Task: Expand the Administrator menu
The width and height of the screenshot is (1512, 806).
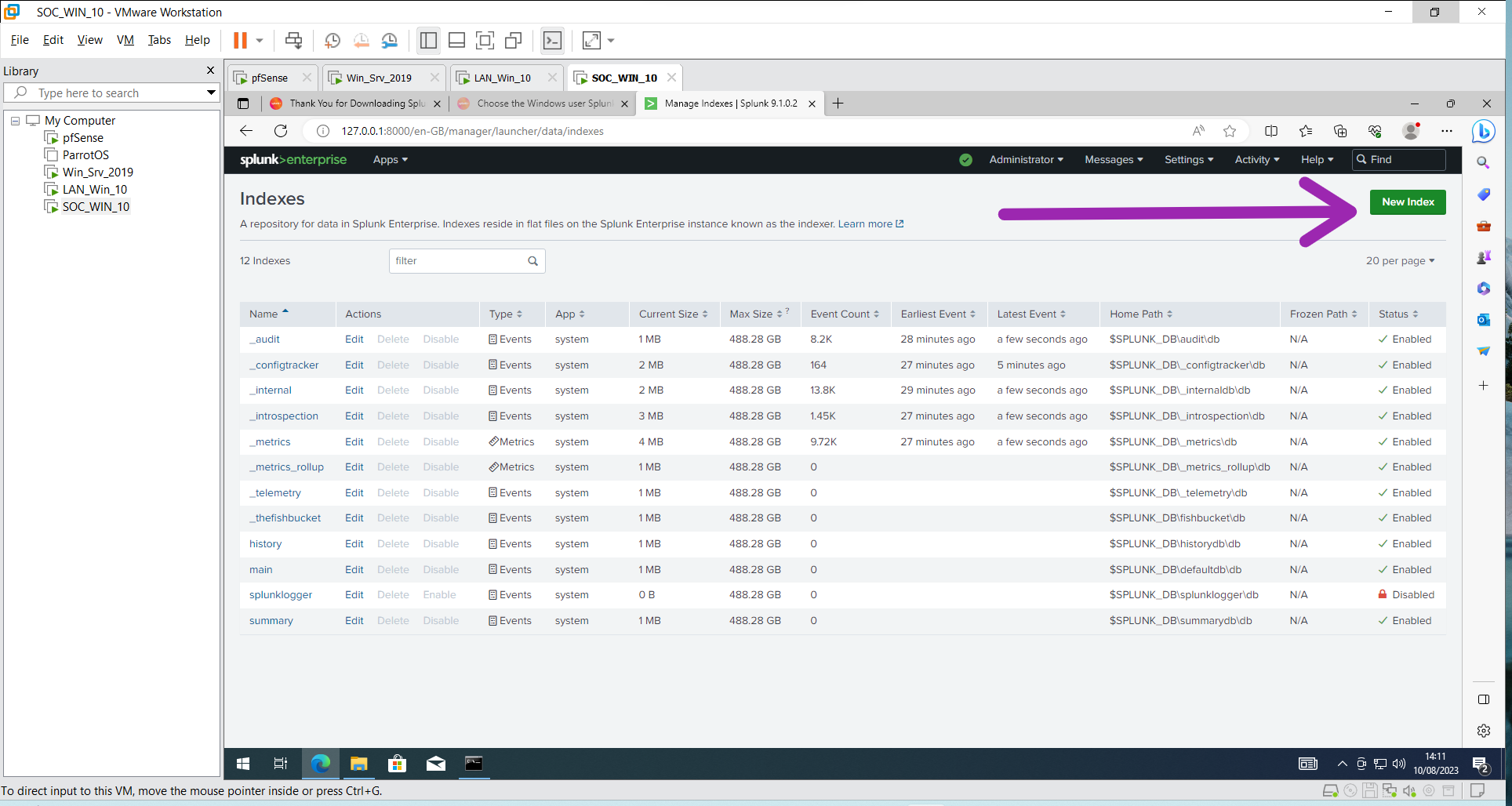Action: tap(1026, 160)
